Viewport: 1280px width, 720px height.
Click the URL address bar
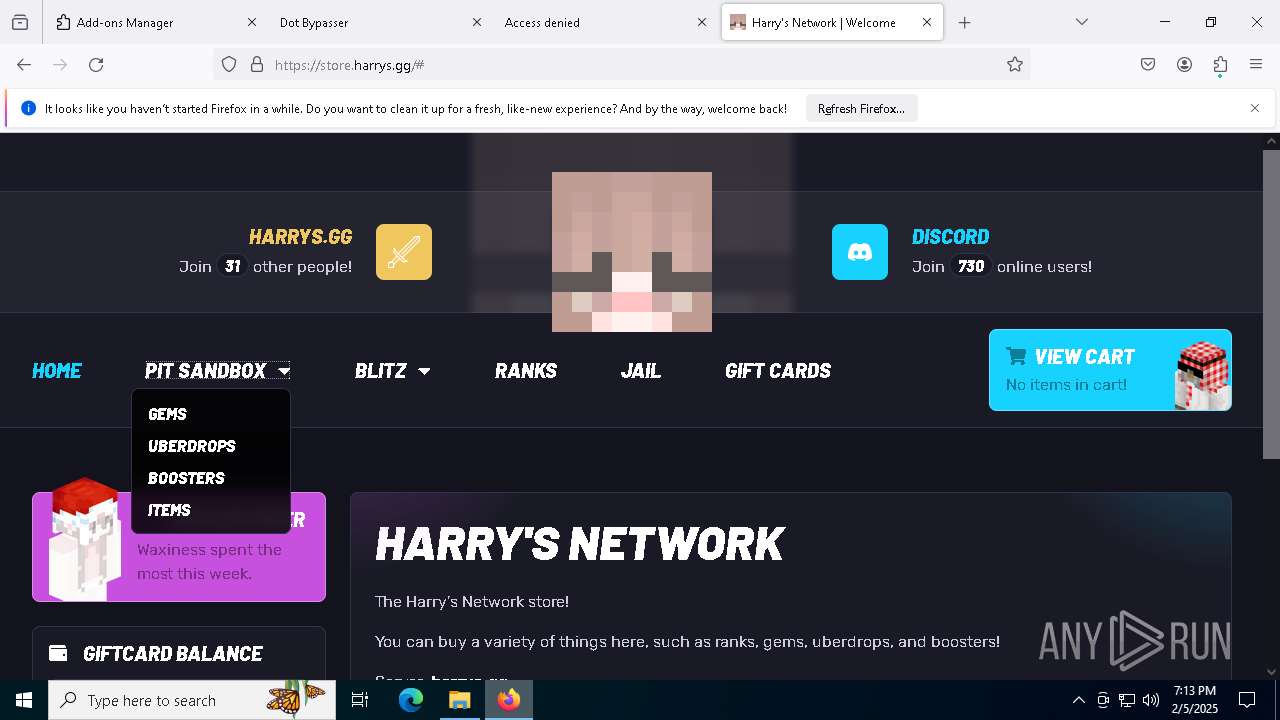620,64
